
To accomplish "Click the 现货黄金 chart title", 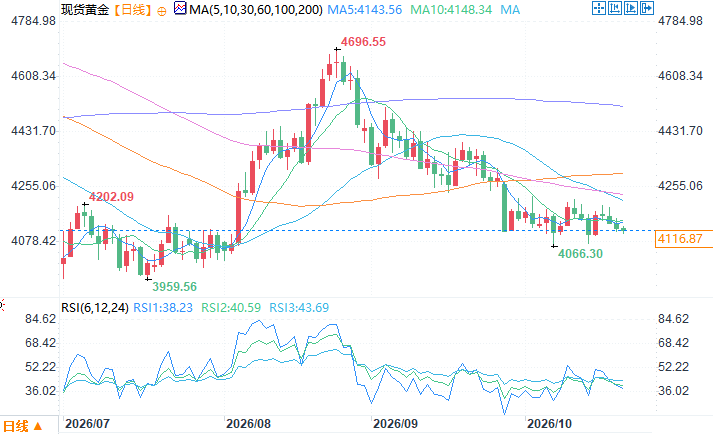I will point(85,10).
